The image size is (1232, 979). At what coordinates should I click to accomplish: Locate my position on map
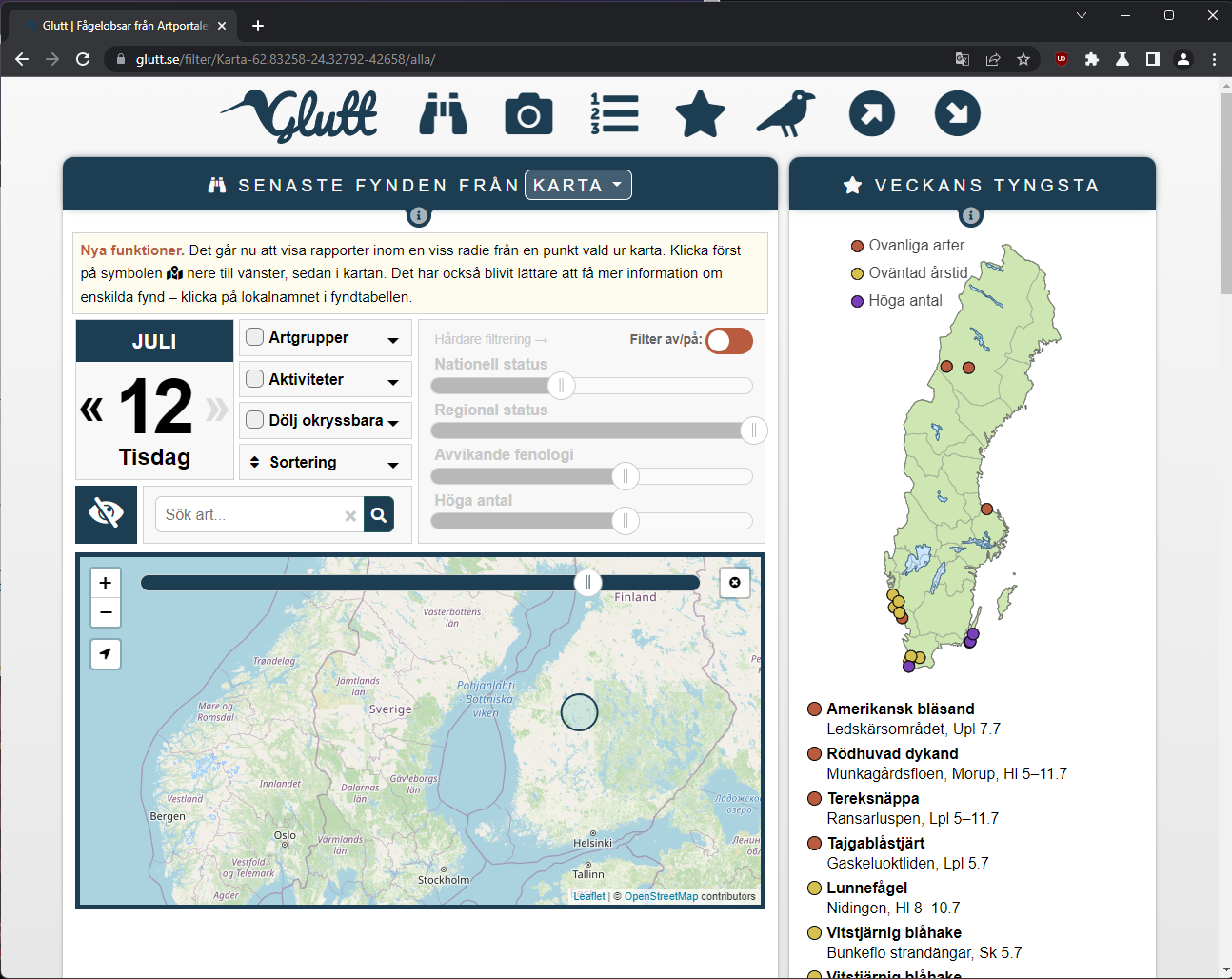[x=106, y=654]
